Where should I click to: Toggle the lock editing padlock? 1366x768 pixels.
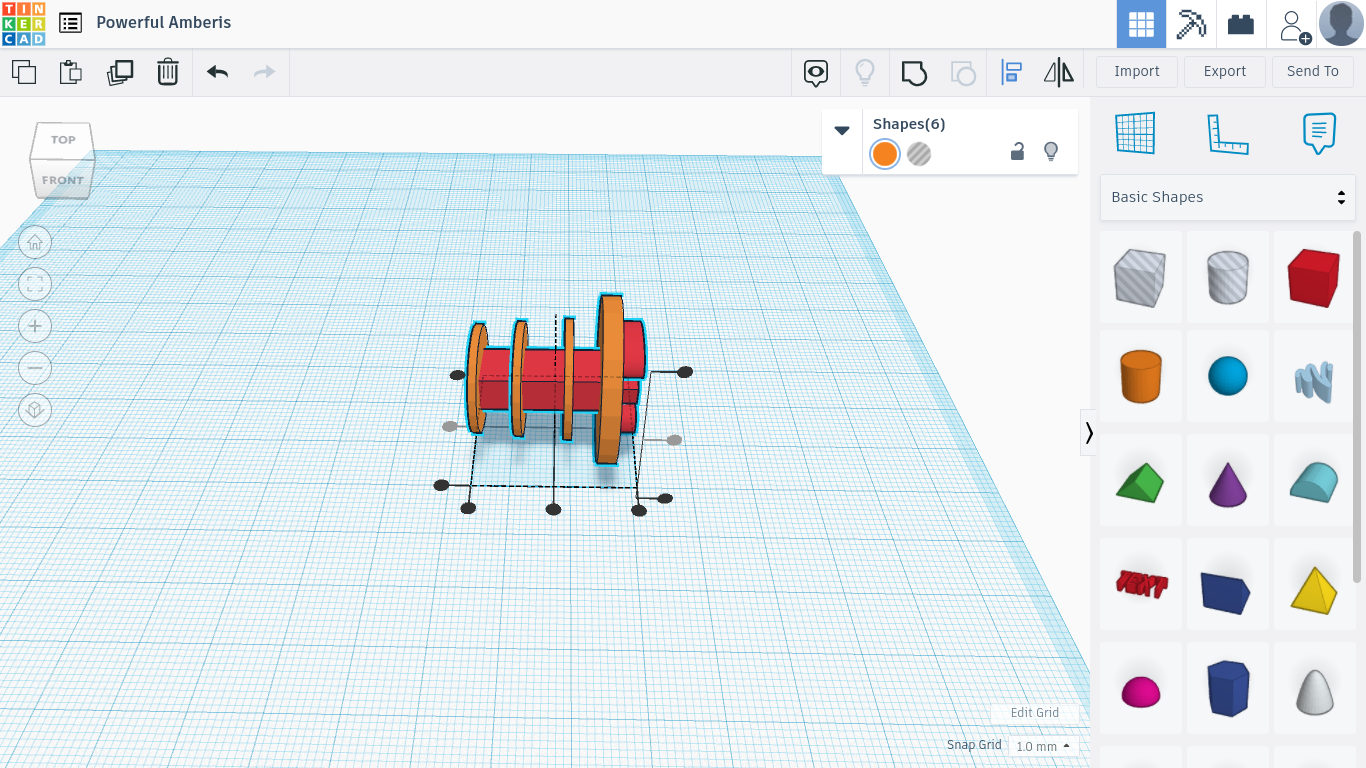(1017, 152)
